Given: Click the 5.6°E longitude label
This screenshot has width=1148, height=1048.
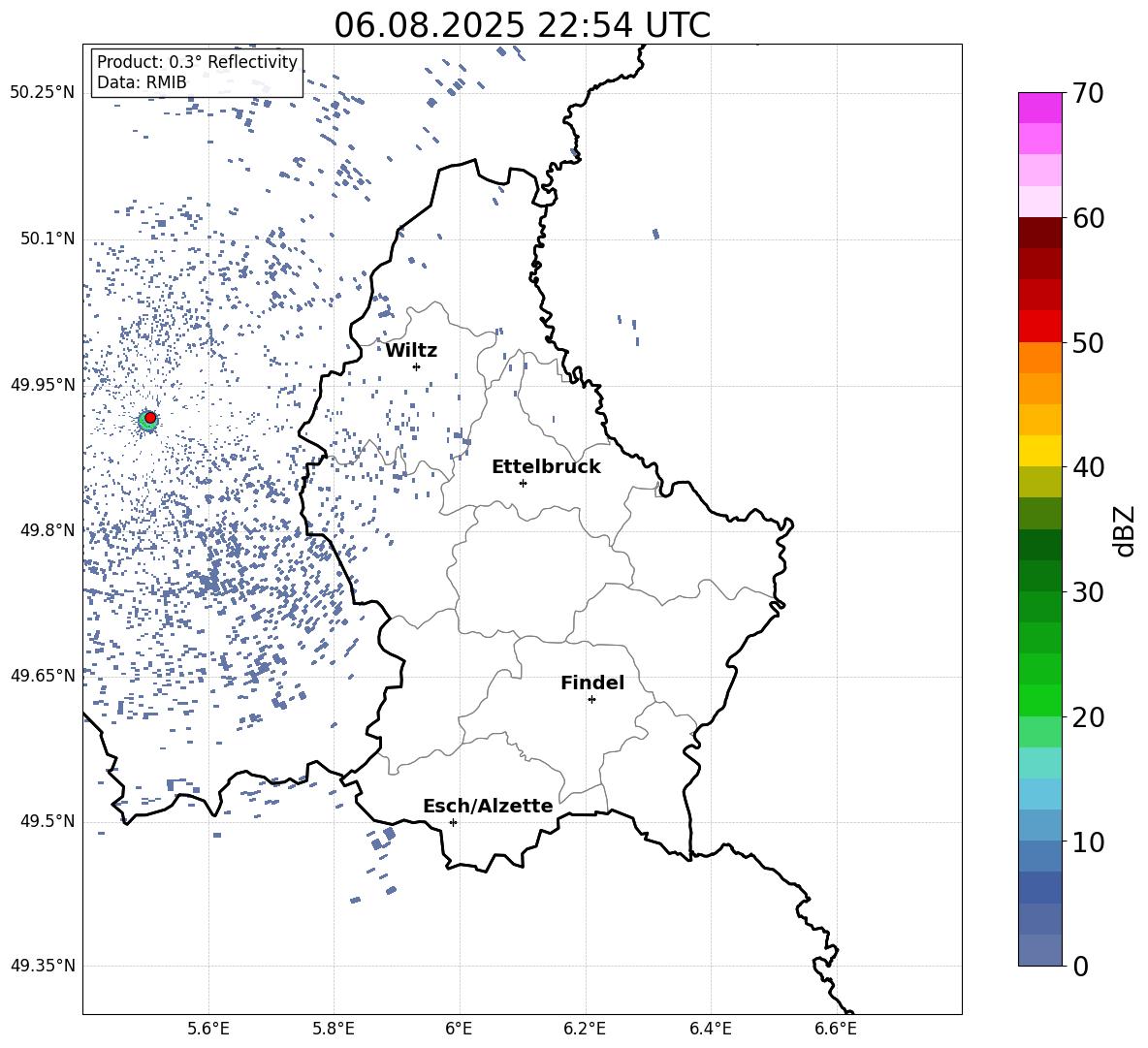Looking at the screenshot, I should [207, 1029].
